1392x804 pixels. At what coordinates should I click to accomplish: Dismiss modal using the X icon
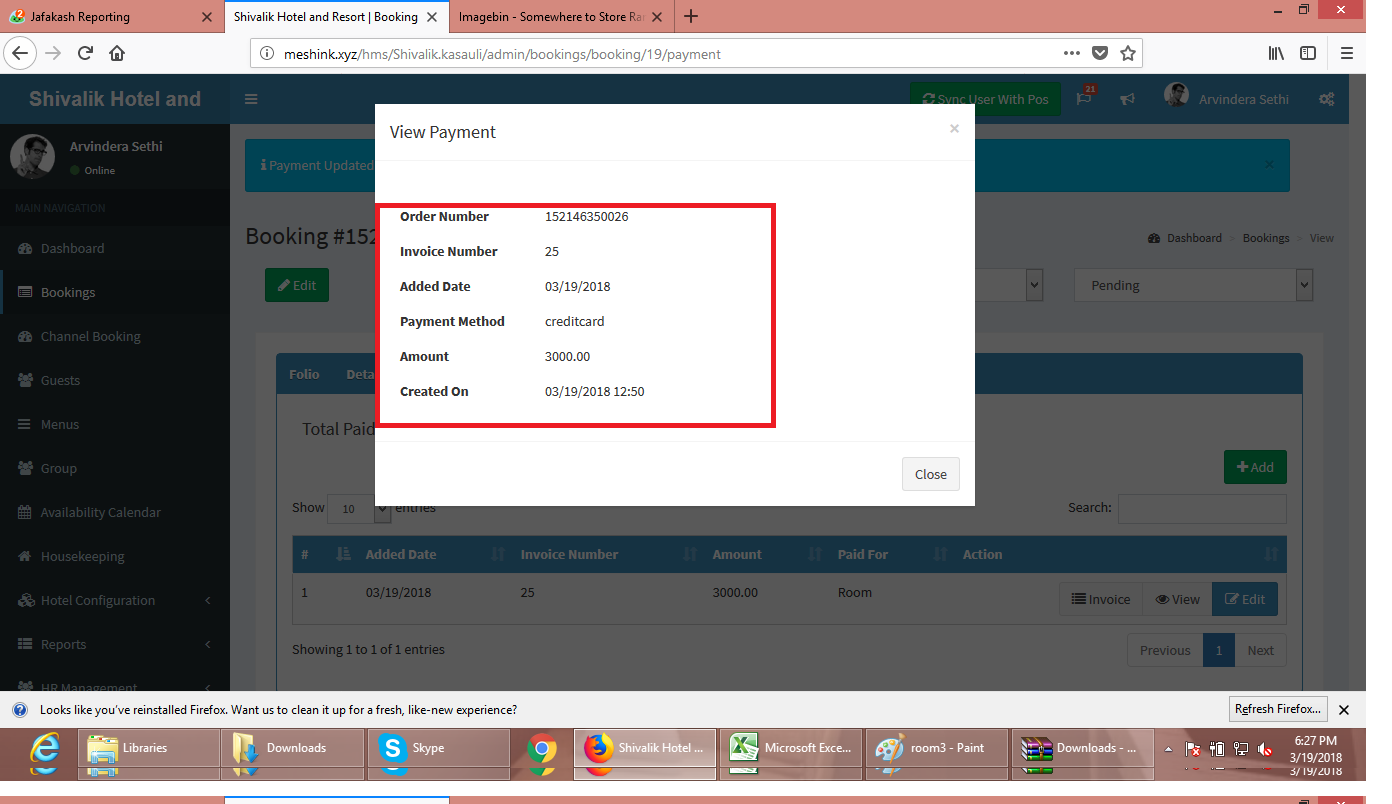coord(954,128)
